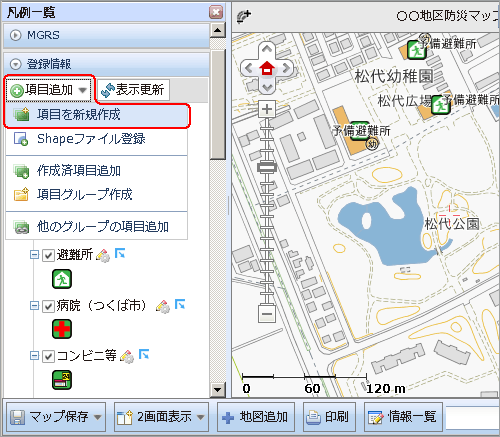The width and height of the screenshot is (500, 437).
Task: Expand the MGRS section
Action: pyautogui.click(x=15, y=35)
